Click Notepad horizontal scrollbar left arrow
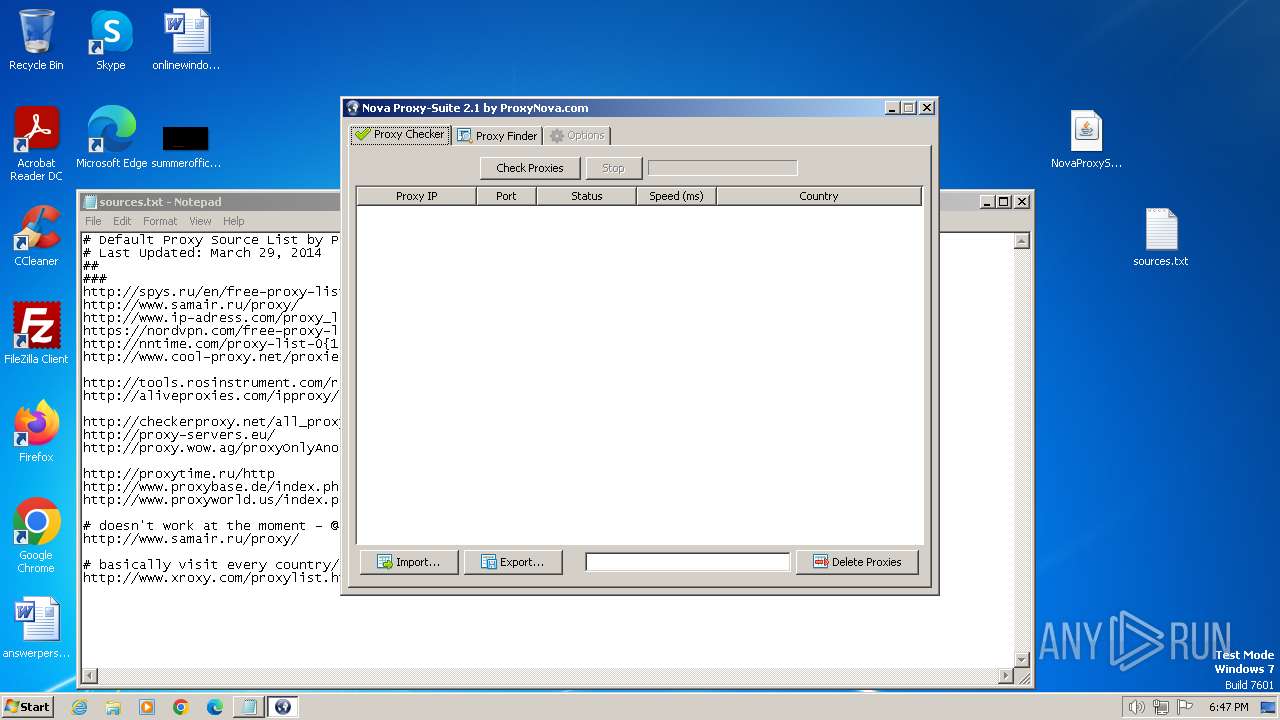Screen dimensions: 1280x720 tap(90, 677)
